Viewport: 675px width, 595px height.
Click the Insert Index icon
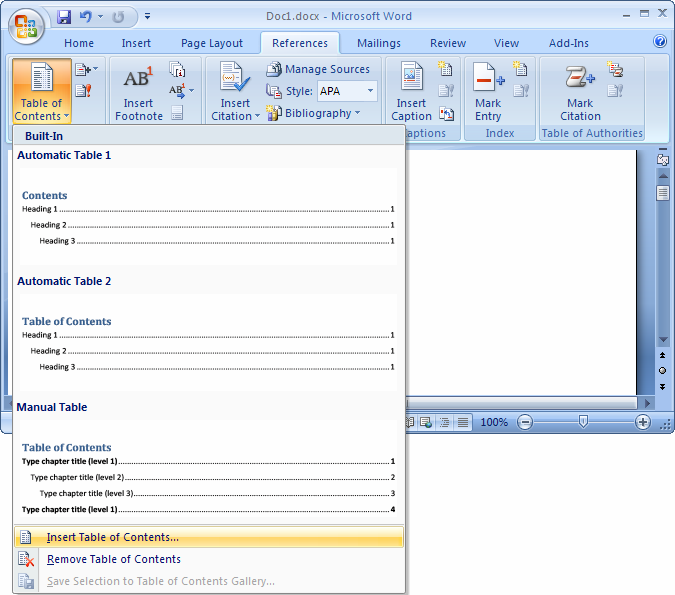(x=520, y=68)
